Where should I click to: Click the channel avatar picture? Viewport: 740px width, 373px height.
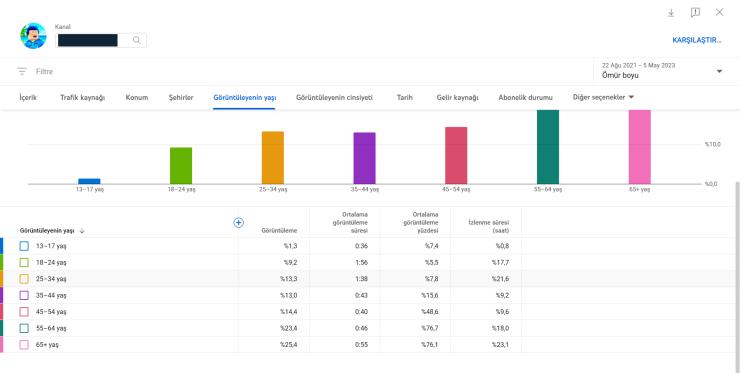[33, 36]
